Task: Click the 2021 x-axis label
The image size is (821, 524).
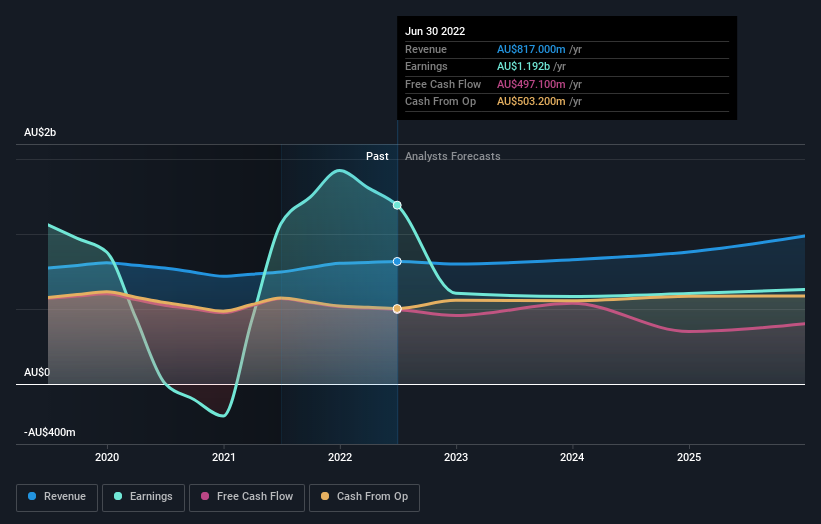Action: coord(224,457)
